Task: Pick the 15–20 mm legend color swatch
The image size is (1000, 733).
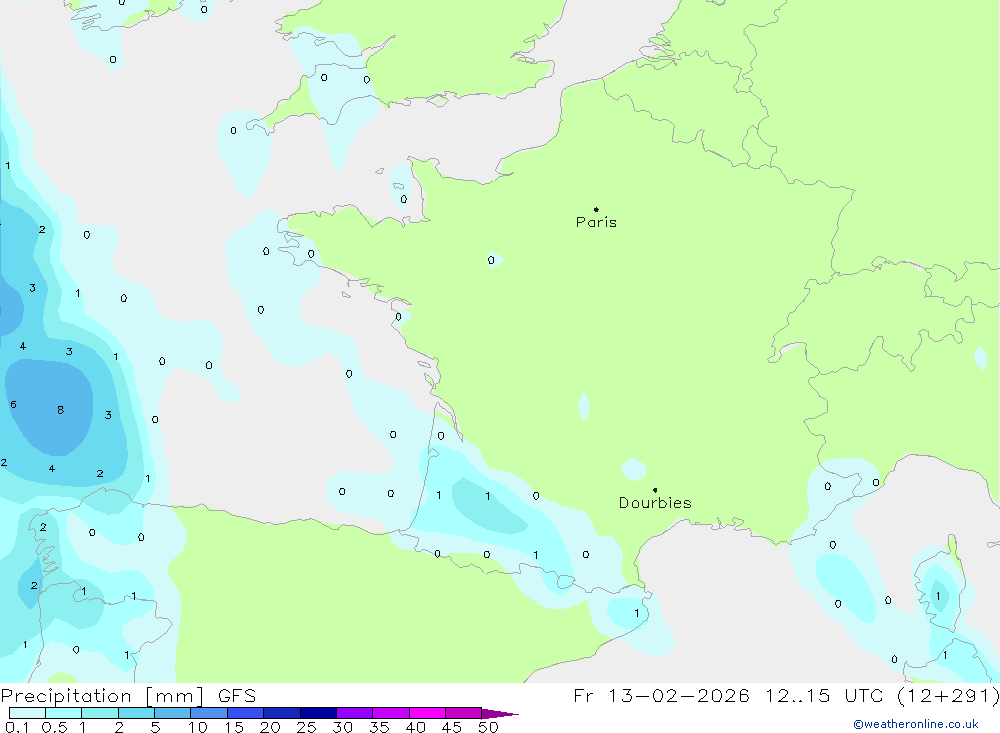Action: coord(246,713)
